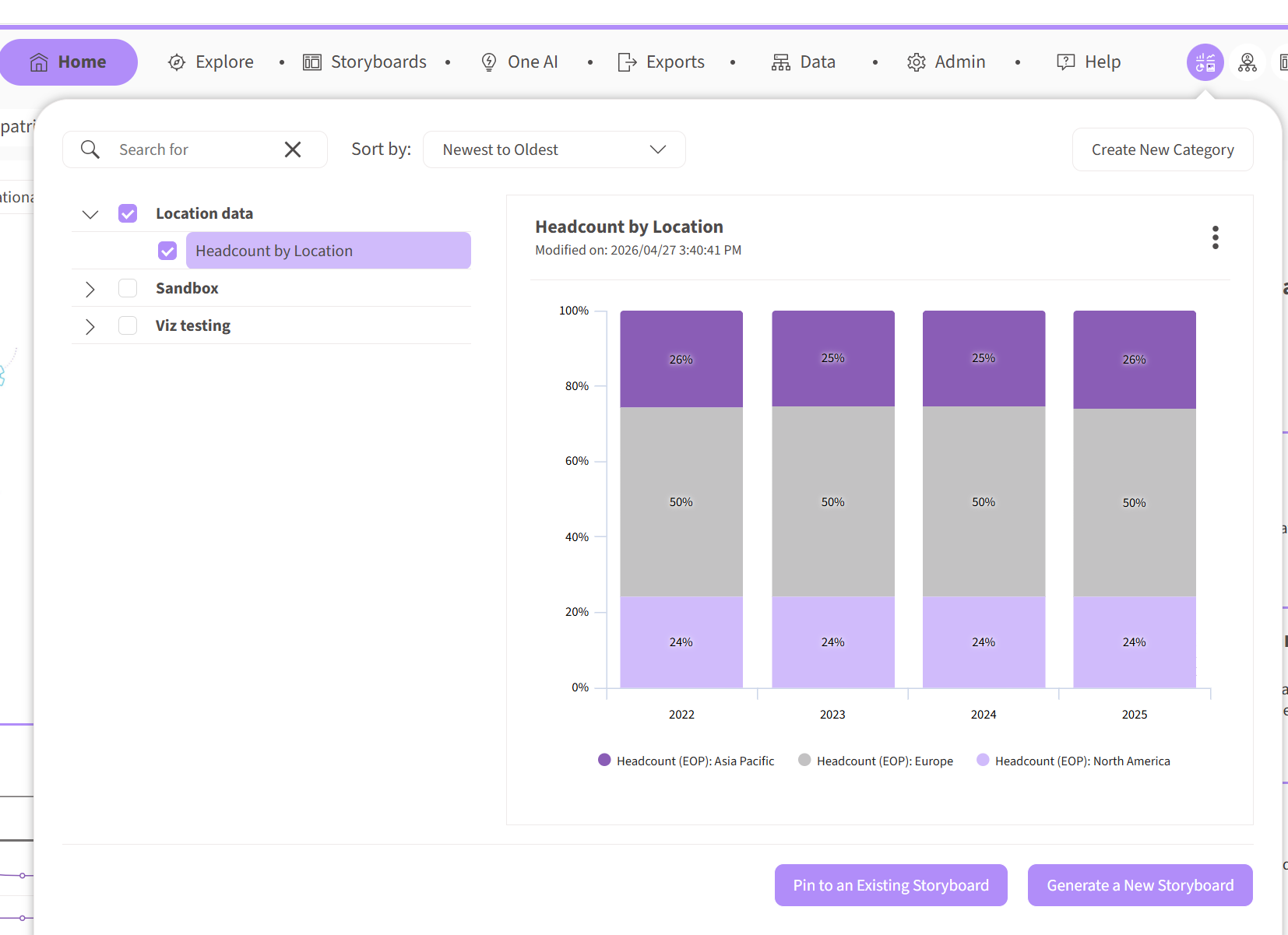The width and height of the screenshot is (1288, 935).
Task: Click the Exports arrow icon
Action: tap(627, 62)
